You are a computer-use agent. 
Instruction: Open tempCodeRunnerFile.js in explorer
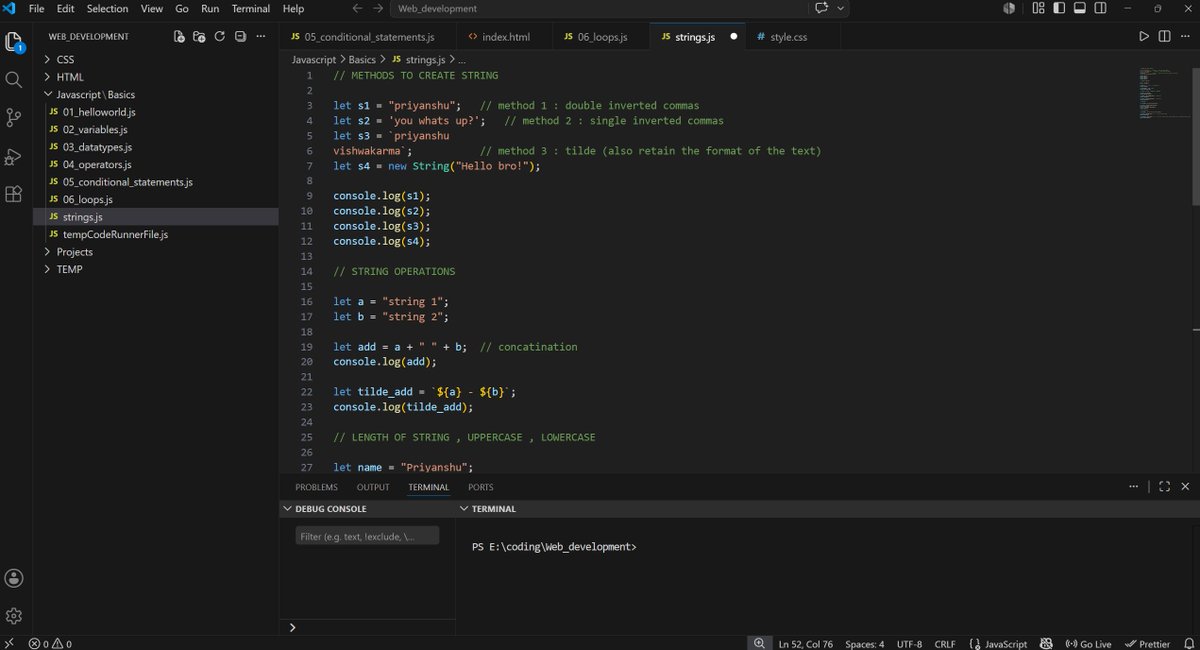(115, 234)
